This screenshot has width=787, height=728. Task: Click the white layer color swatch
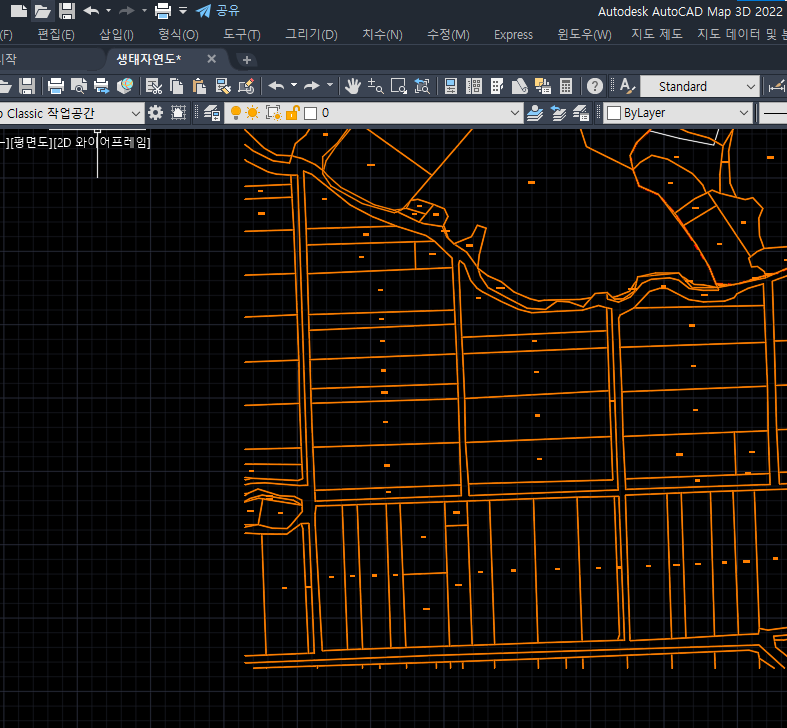310,113
